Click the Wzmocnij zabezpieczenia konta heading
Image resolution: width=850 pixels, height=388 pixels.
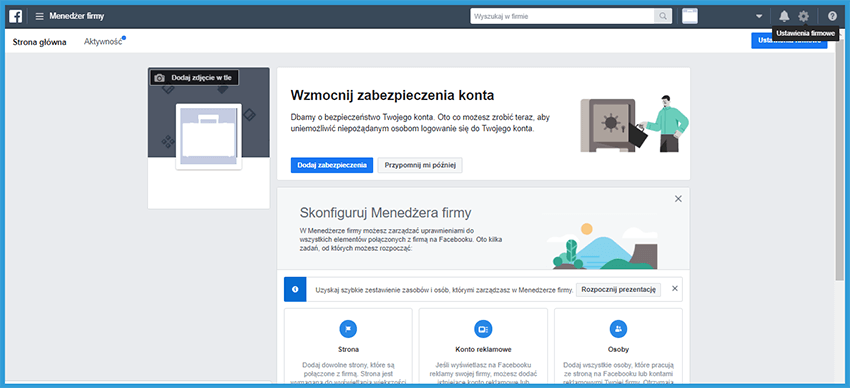(392, 96)
